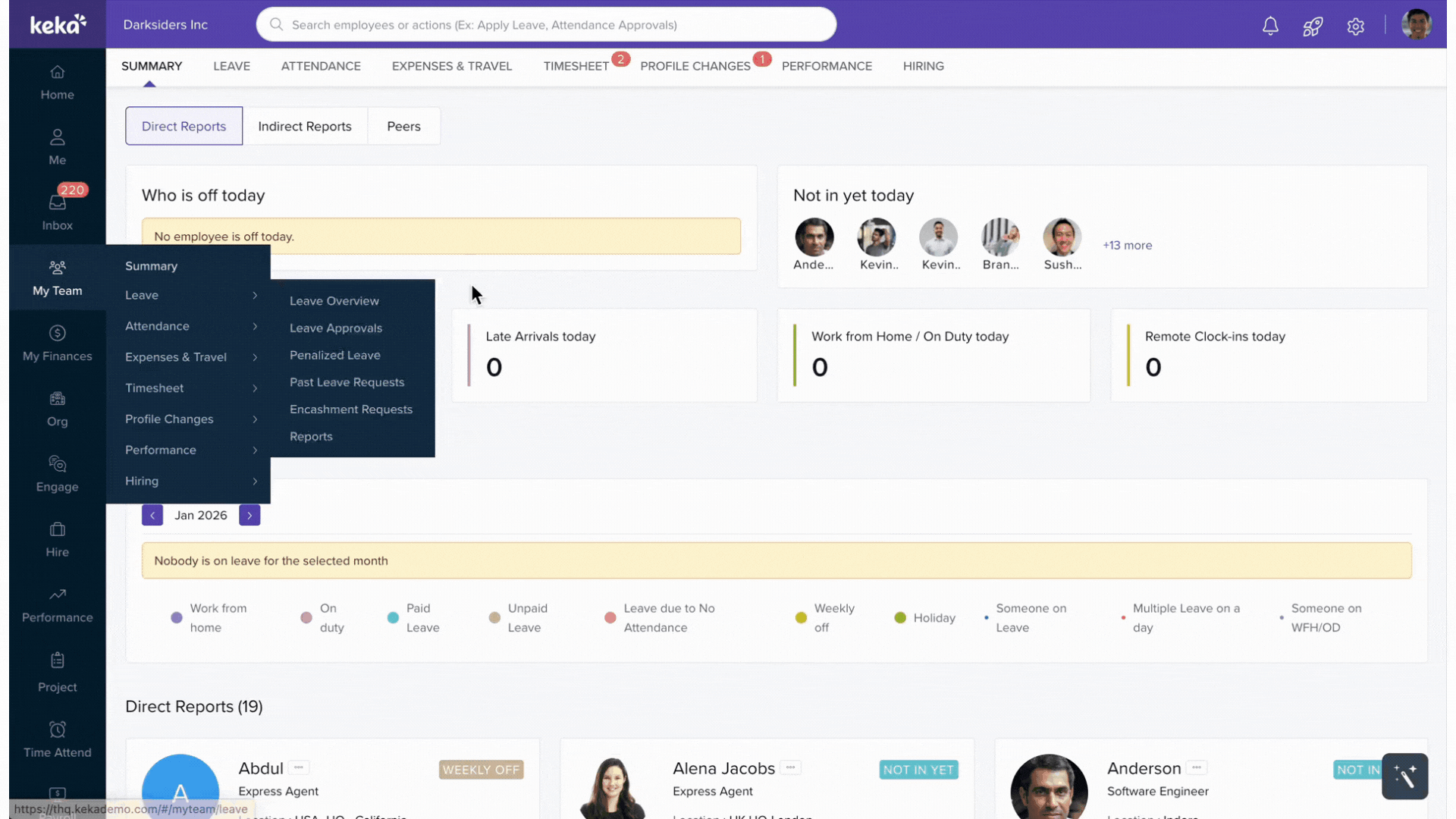
Task: Click the magic wand assistant button
Action: point(1404,776)
